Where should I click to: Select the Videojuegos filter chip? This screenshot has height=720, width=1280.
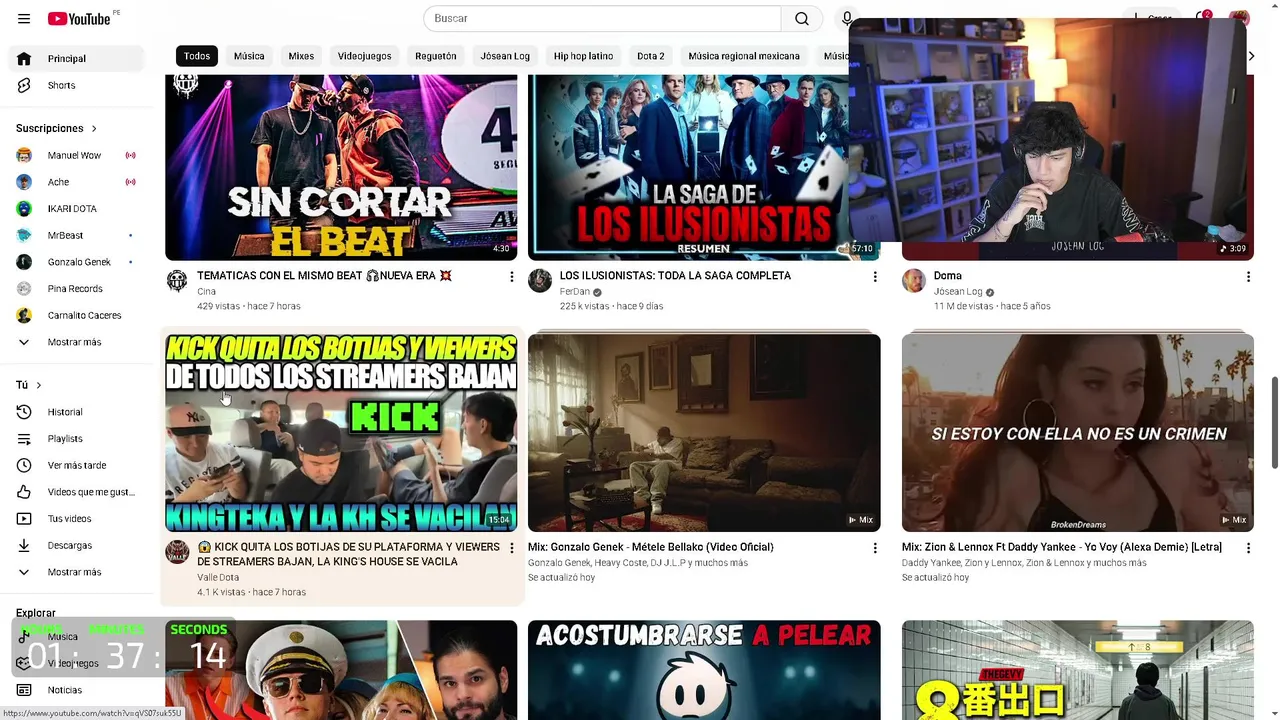[364, 56]
